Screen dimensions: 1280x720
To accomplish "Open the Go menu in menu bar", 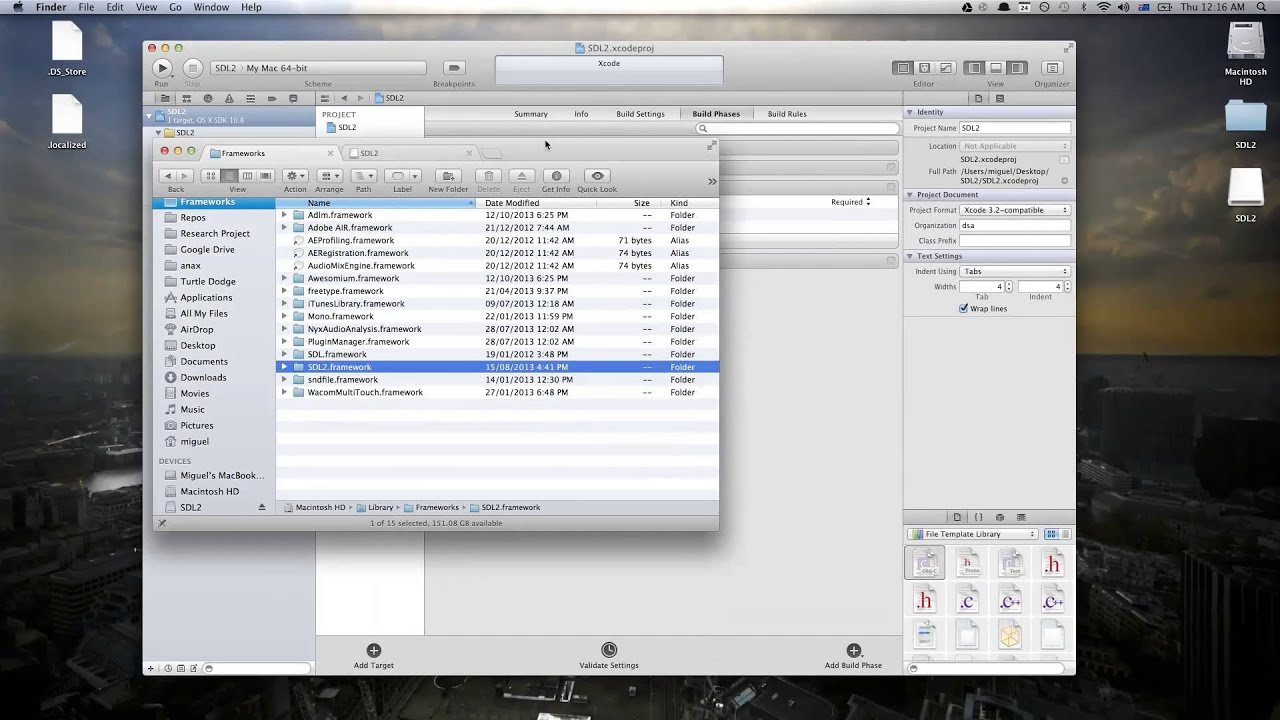I will (175, 7).
